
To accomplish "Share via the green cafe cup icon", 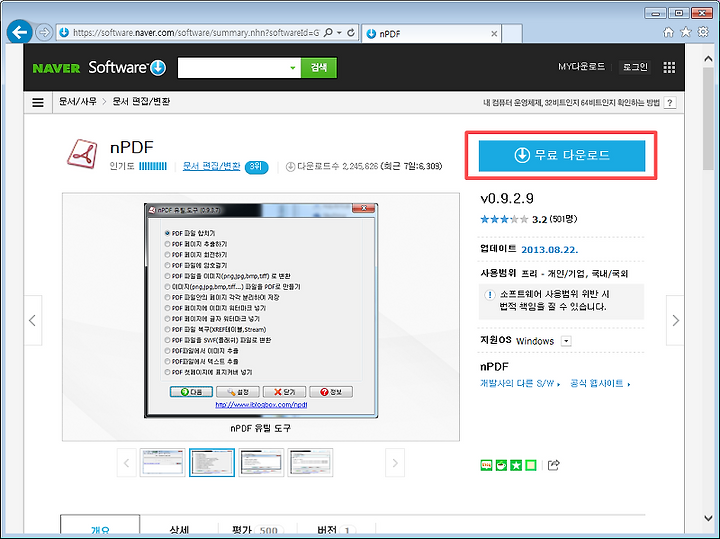I will point(501,465).
